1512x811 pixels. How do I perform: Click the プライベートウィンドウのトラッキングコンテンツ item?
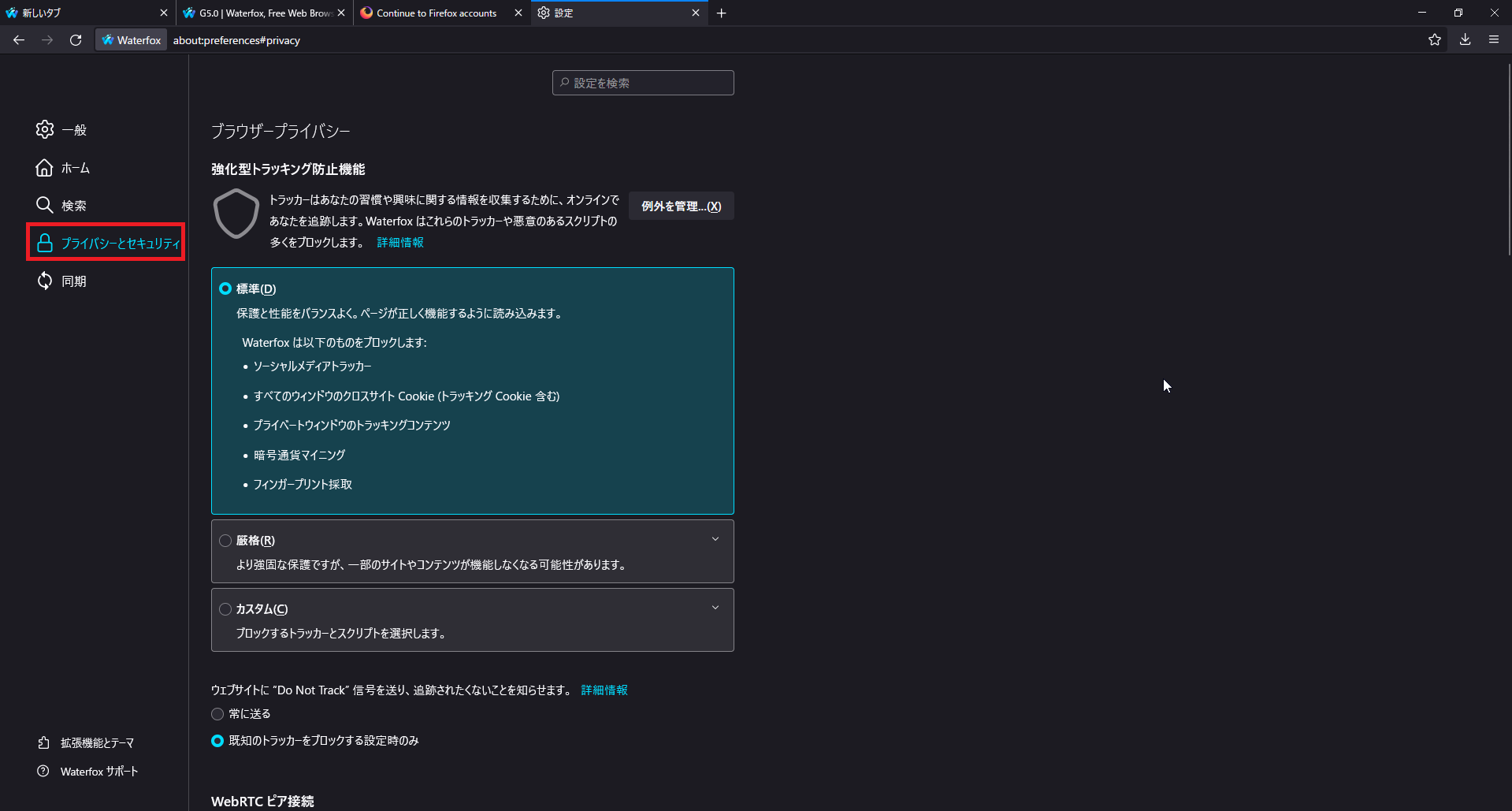pos(352,426)
